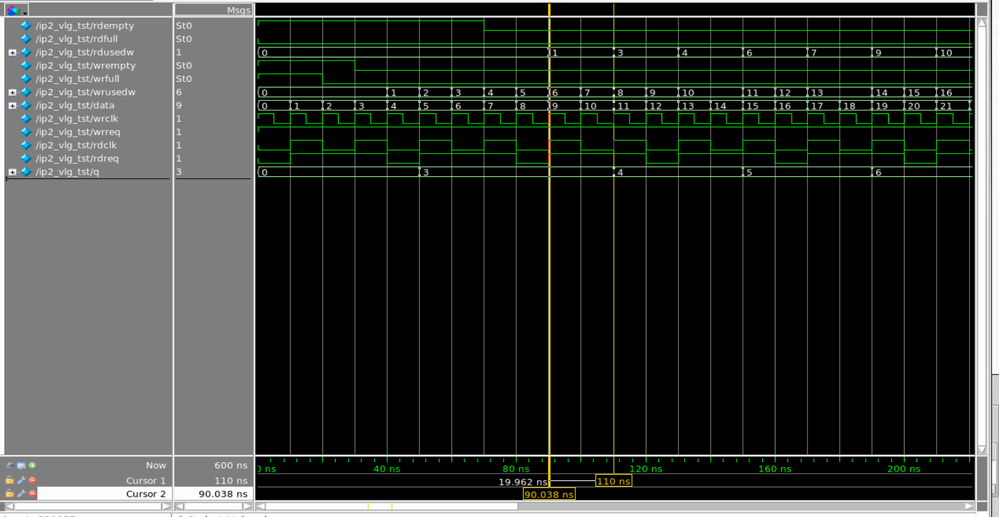Click the St0 value of rdfull
The height and width of the screenshot is (517, 999).
click(183, 39)
